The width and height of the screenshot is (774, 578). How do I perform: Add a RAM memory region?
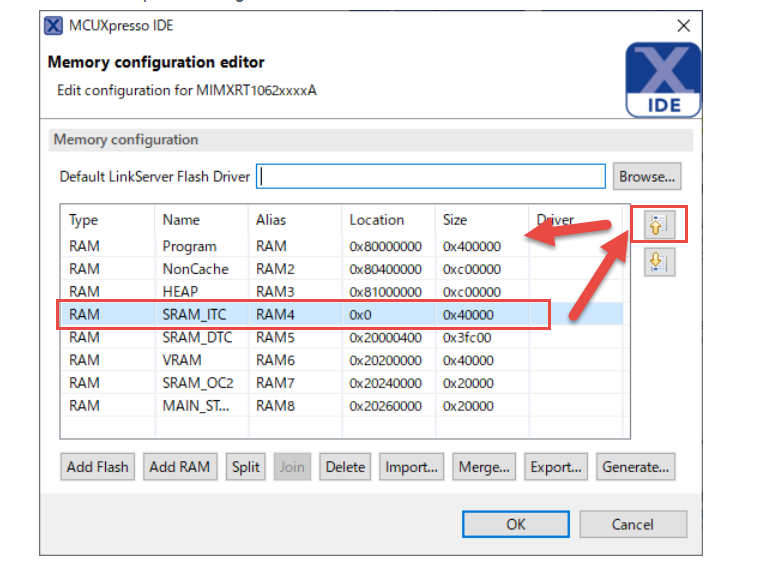[x=180, y=466]
